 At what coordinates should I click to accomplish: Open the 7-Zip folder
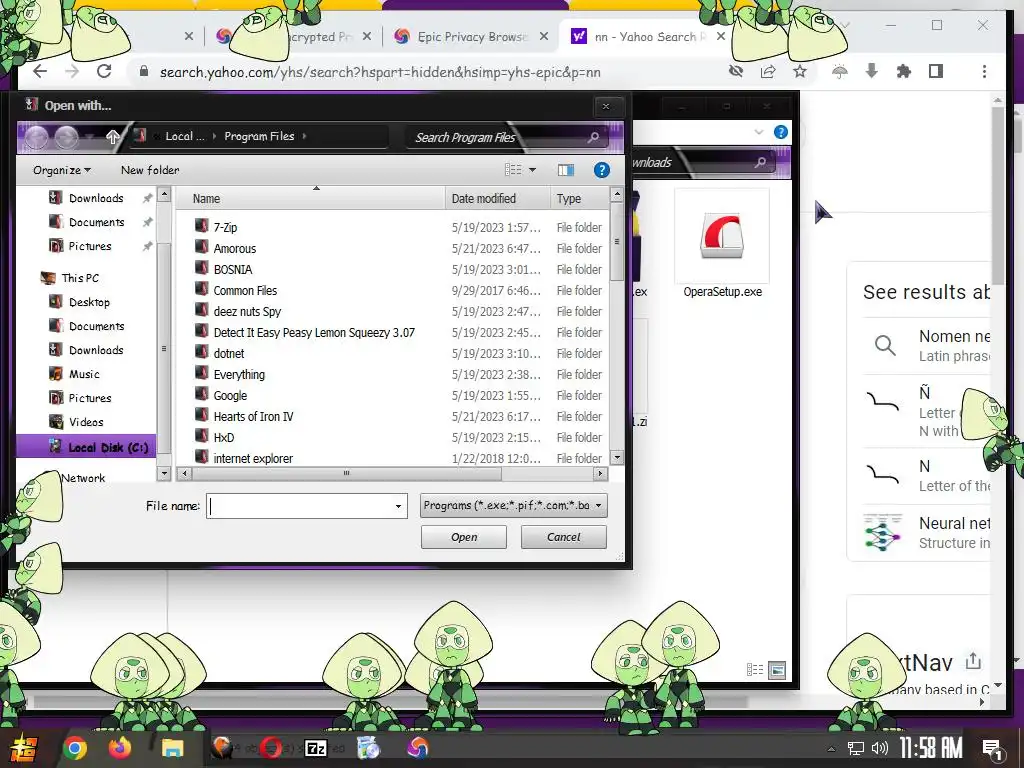[225, 227]
